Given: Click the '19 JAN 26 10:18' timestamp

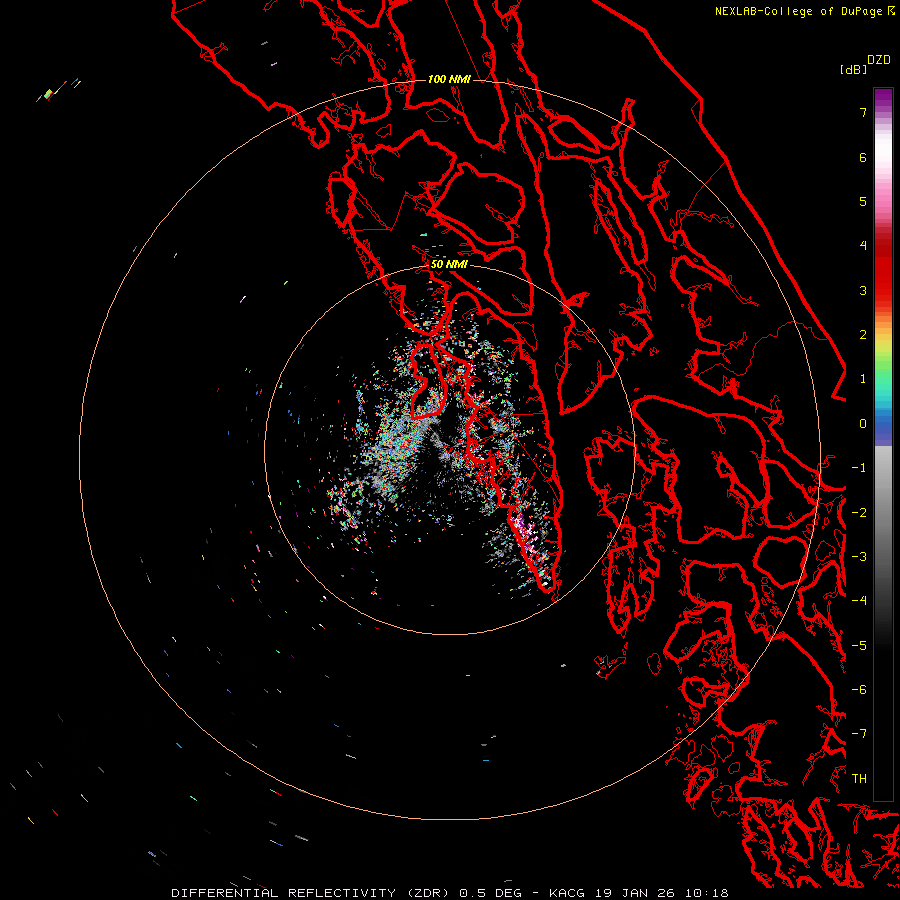Looking at the screenshot, I should pos(661,893).
